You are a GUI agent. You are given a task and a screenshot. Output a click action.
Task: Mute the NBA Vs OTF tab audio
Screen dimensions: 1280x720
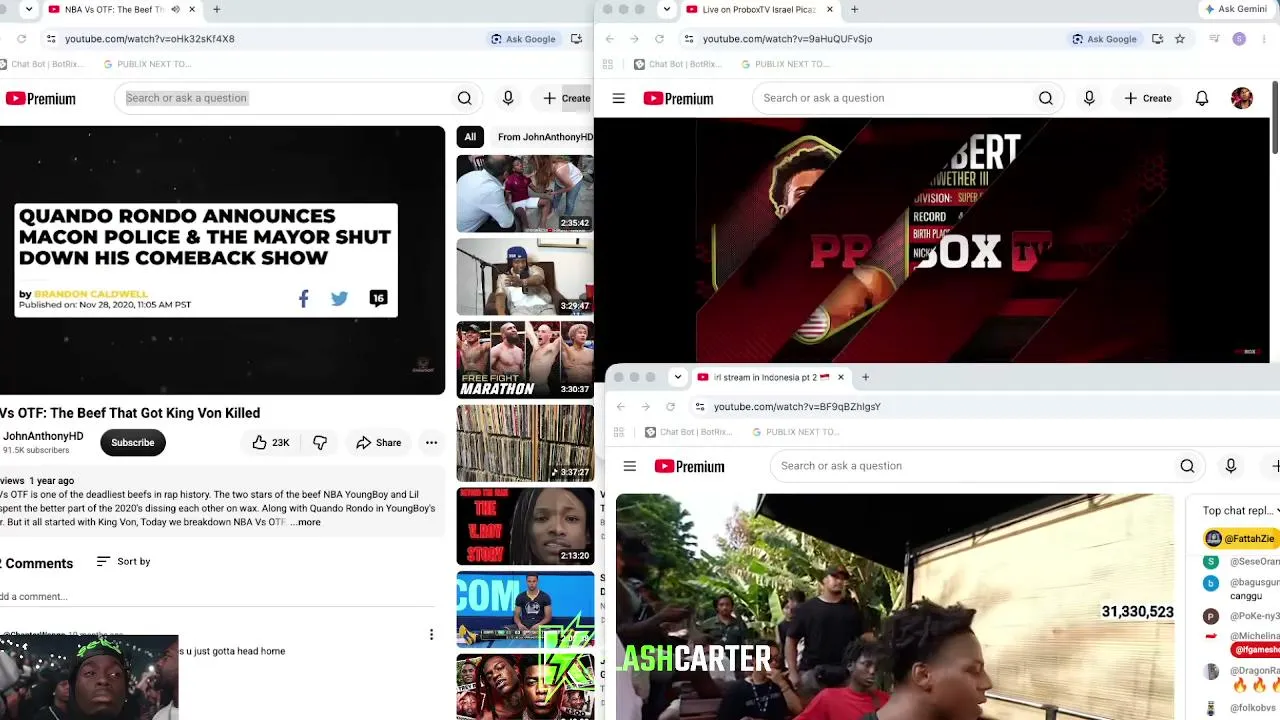point(175,10)
